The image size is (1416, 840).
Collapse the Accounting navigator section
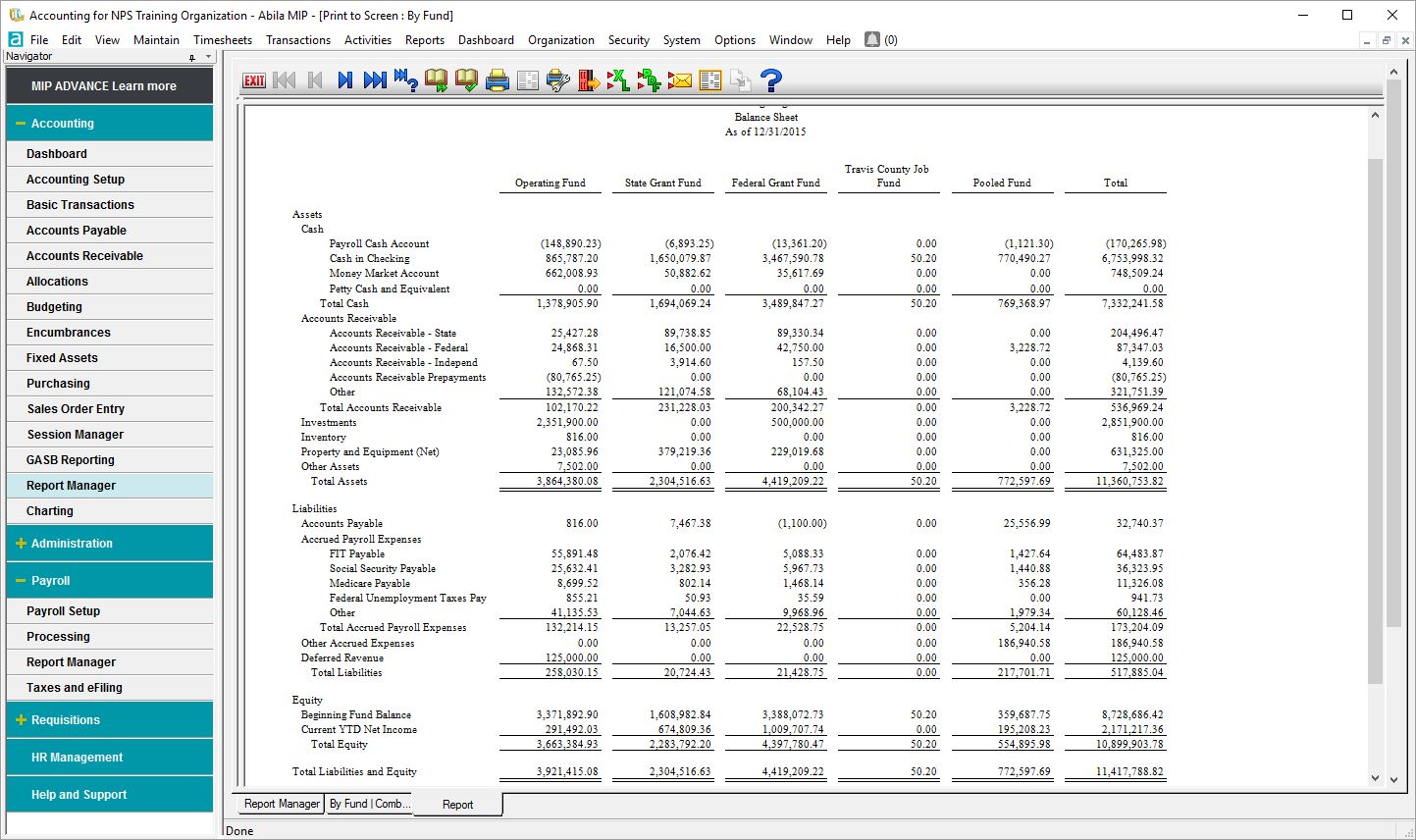pyautogui.click(x=21, y=124)
